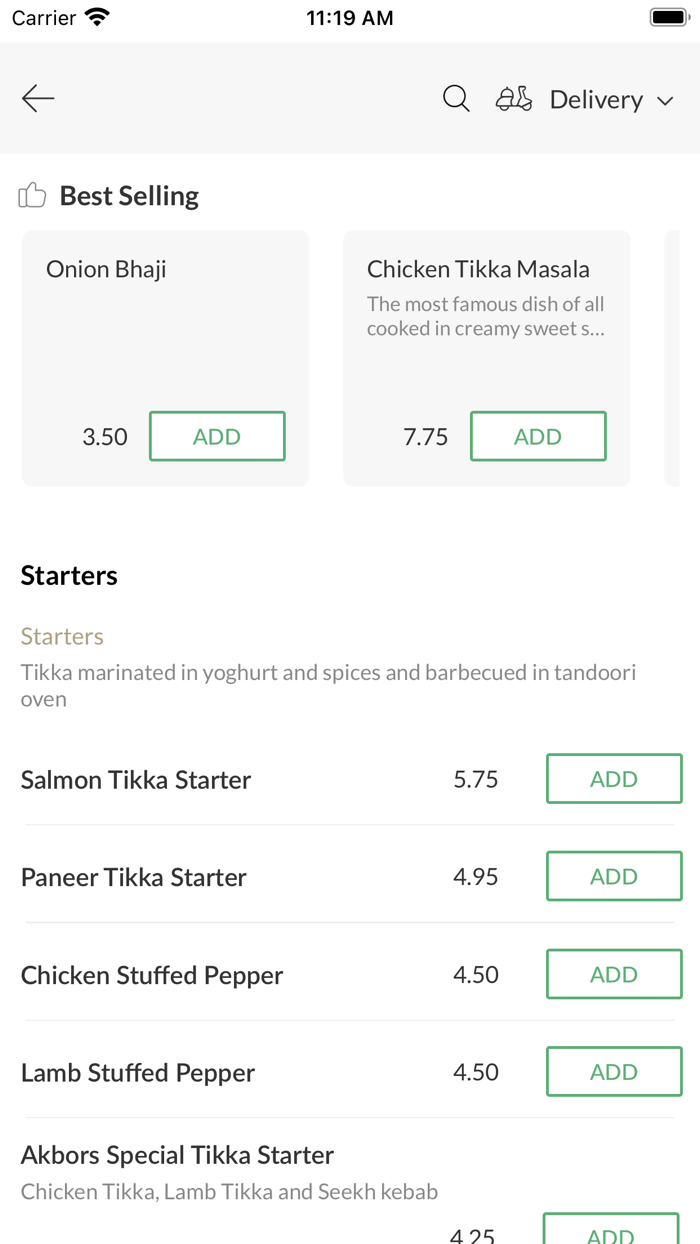Add Salmon Tikka Starter to the order
This screenshot has width=700, height=1244.
pyautogui.click(x=614, y=779)
